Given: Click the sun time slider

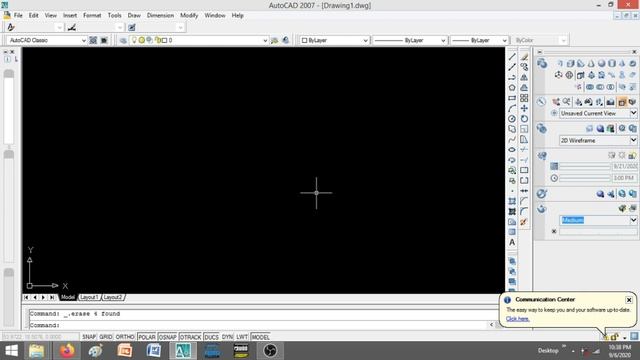Looking at the screenshot, I should 585,178.
